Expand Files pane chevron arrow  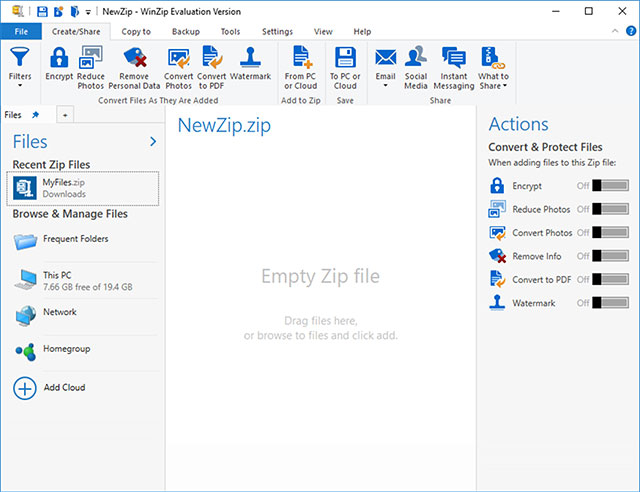click(153, 142)
